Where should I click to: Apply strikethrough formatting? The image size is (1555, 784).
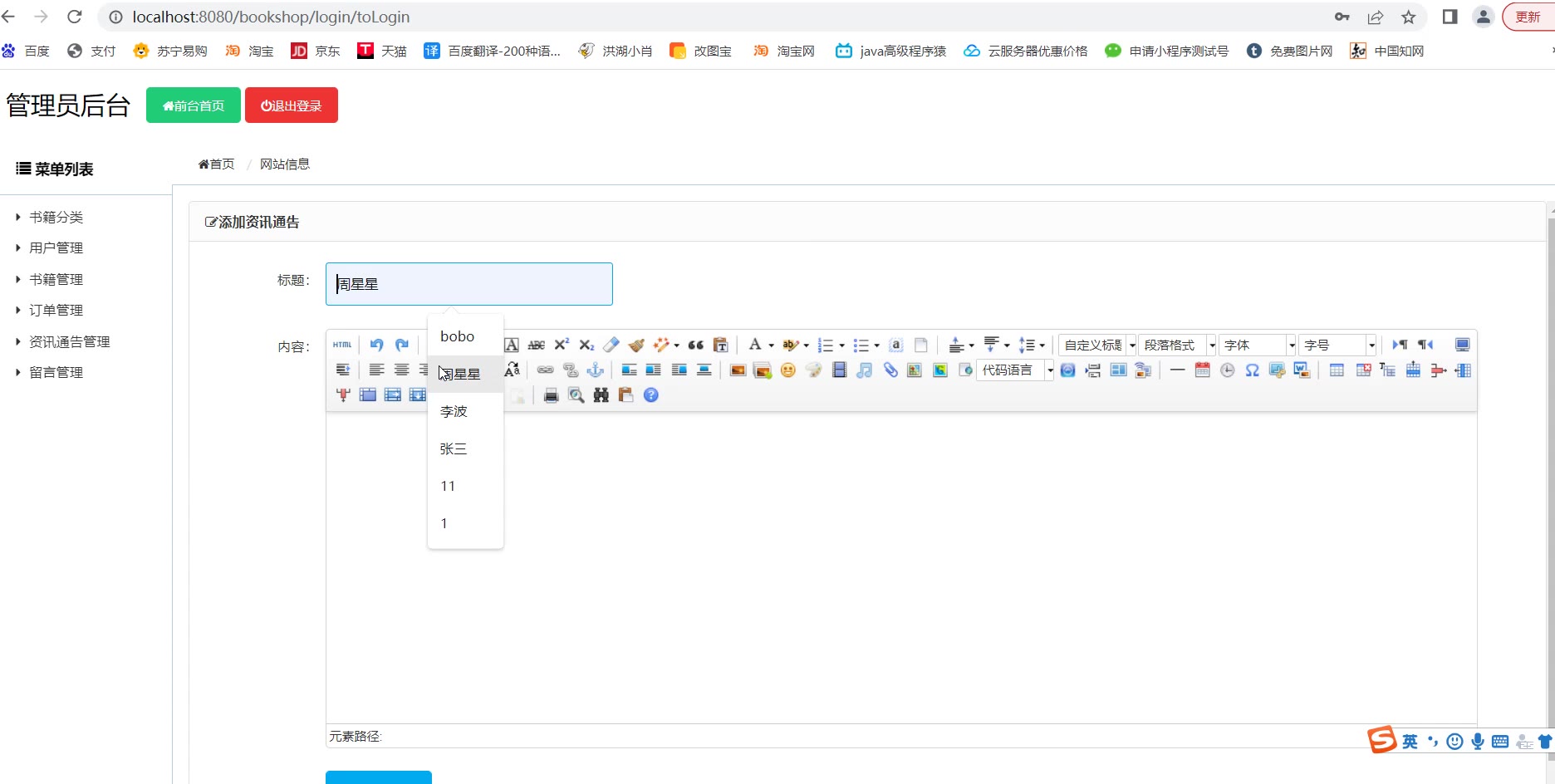point(537,345)
